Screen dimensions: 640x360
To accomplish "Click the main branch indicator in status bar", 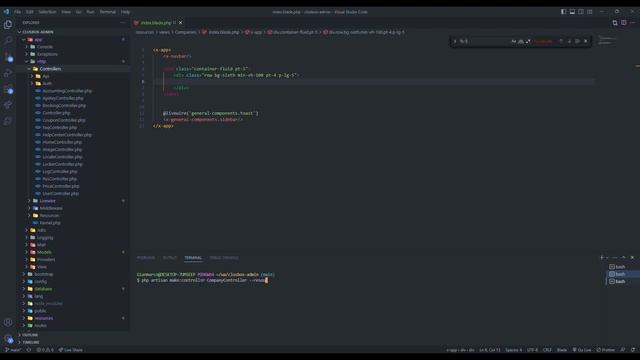I will (13, 350).
